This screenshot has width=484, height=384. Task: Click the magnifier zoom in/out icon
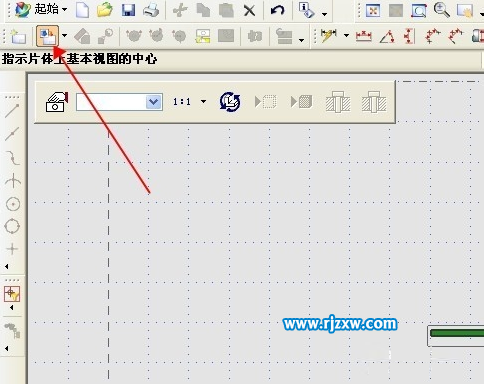(442, 10)
